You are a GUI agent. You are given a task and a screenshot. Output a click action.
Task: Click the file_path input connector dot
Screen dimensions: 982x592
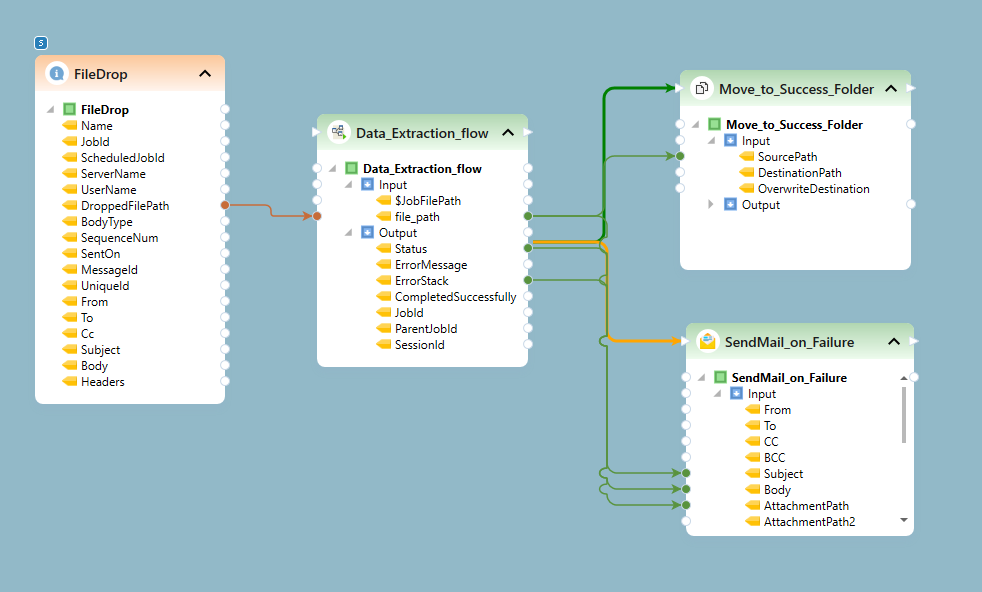[317, 216]
